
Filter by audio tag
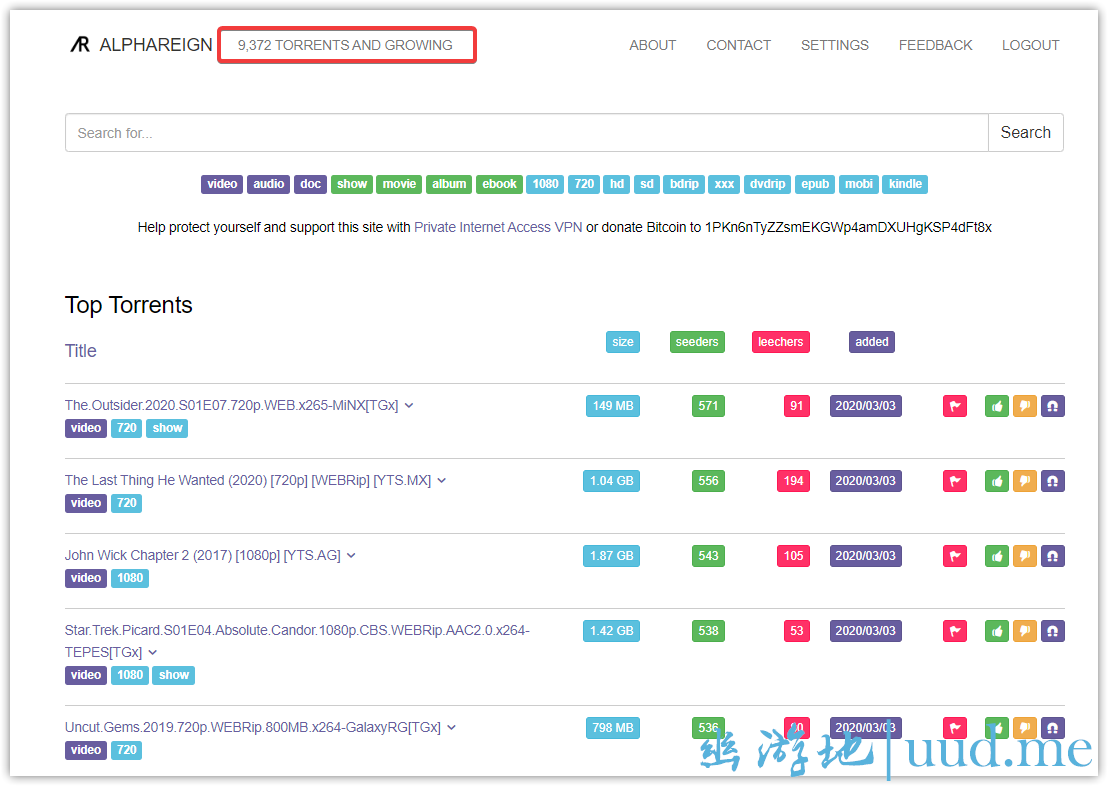(269, 184)
